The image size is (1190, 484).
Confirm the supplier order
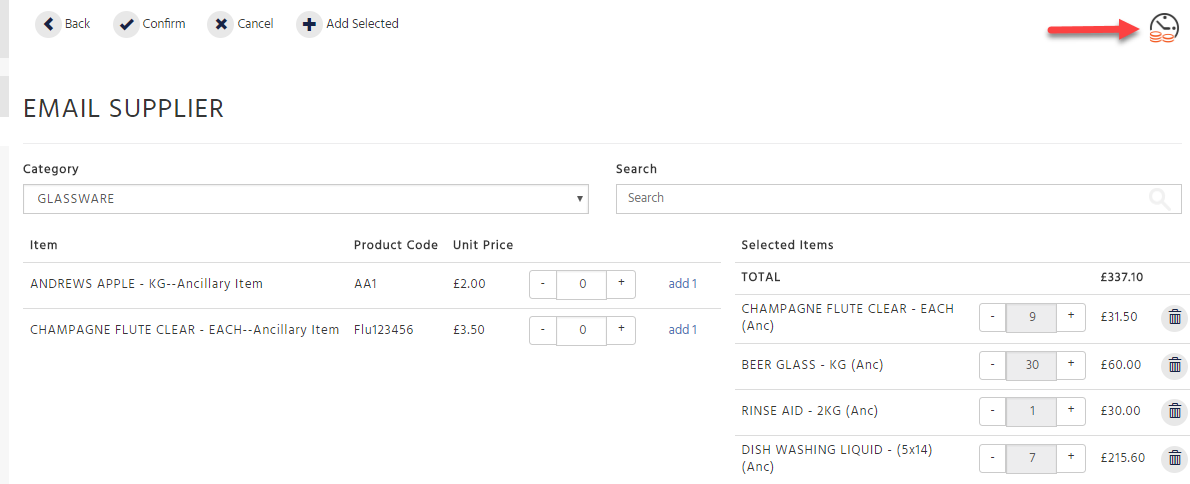(x=150, y=24)
